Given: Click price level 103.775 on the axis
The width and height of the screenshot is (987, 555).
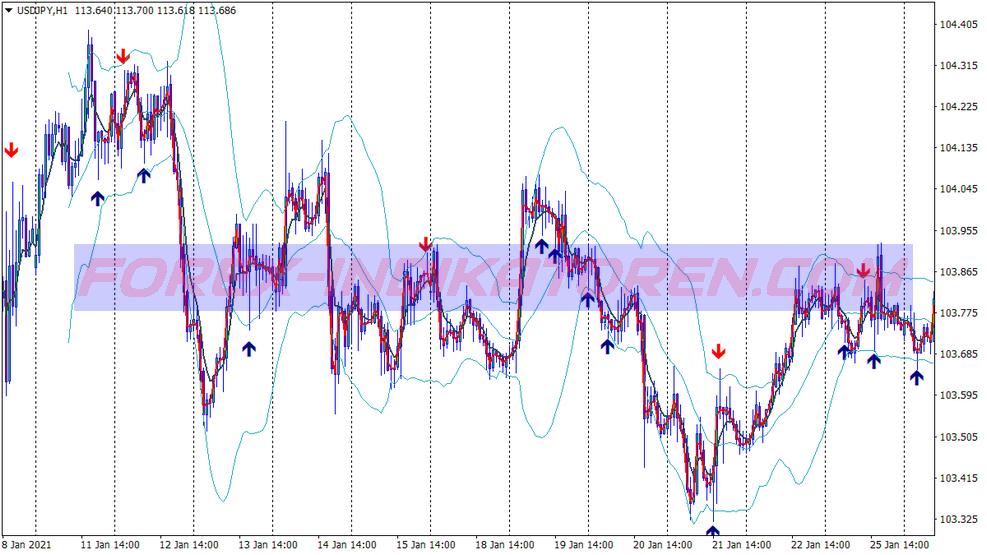Looking at the screenshot, I should point(959,313).
